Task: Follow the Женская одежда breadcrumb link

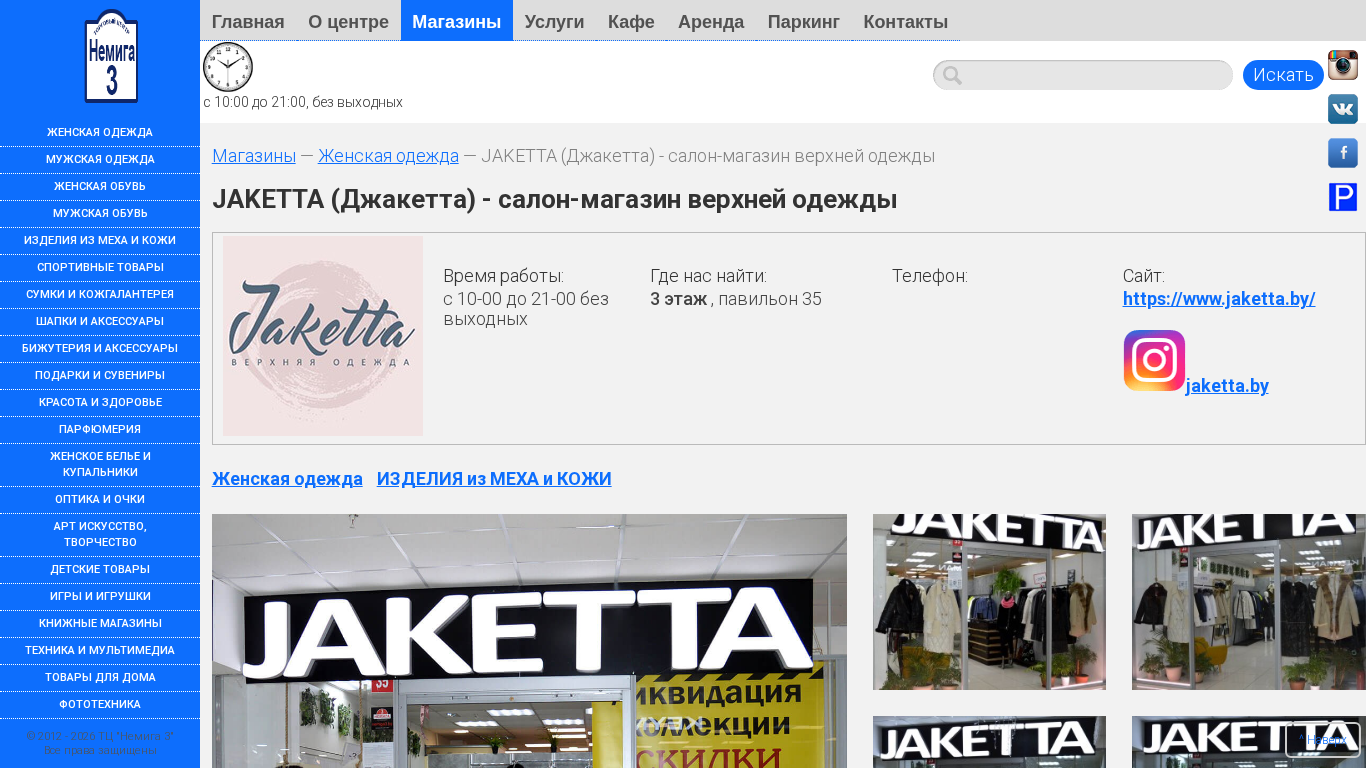Action: 388,156
